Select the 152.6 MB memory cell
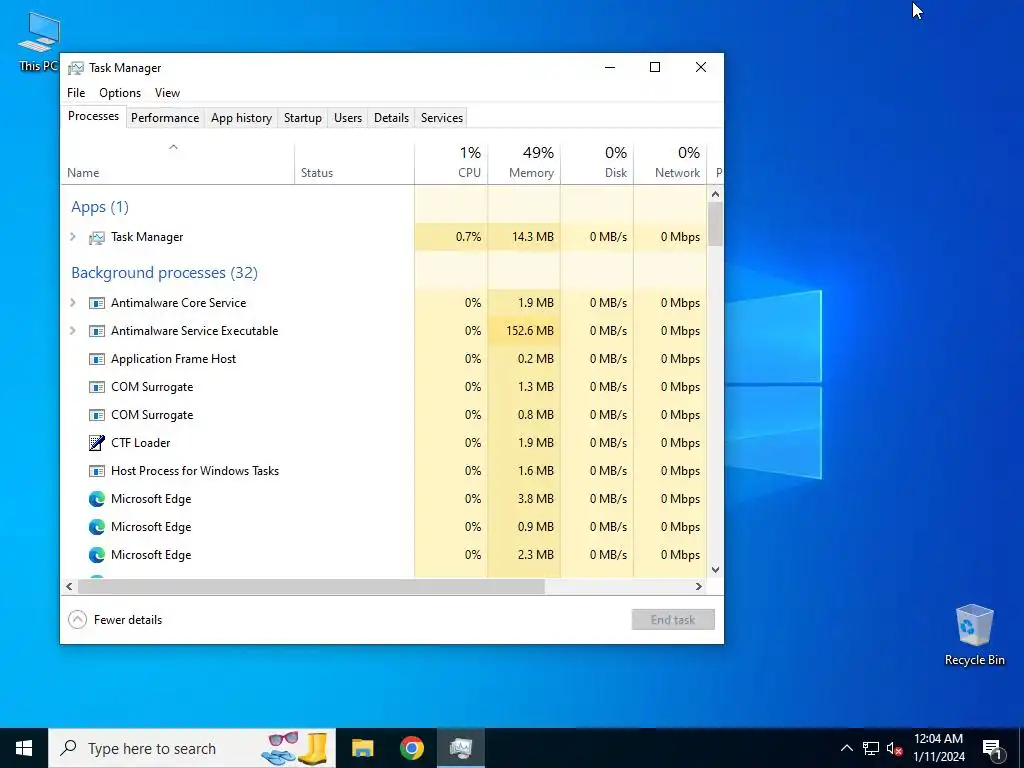1024x768 pixels. click(524, 331)
